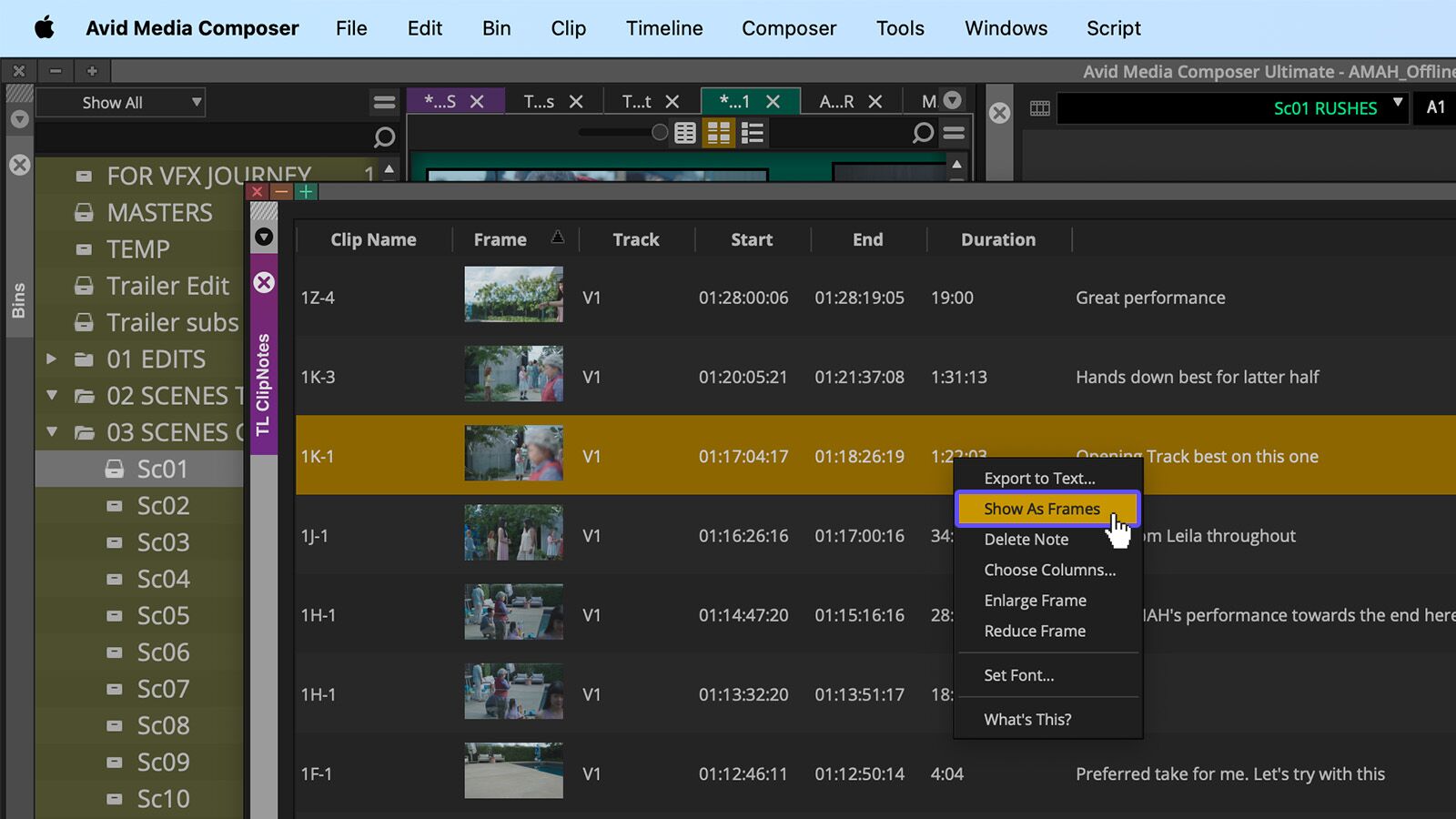Open the Composer menu
This screenshot has width=1456, height=819.
coord(788,28)
